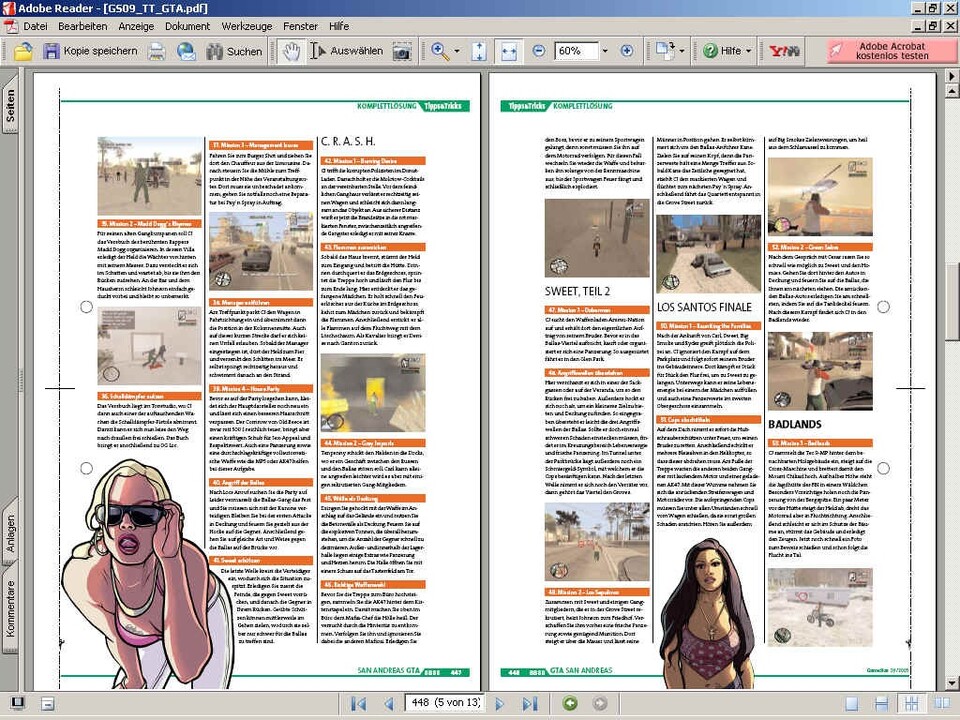Open the Seiten side panel tab
The image size is (960, 720).
point(10,105)
